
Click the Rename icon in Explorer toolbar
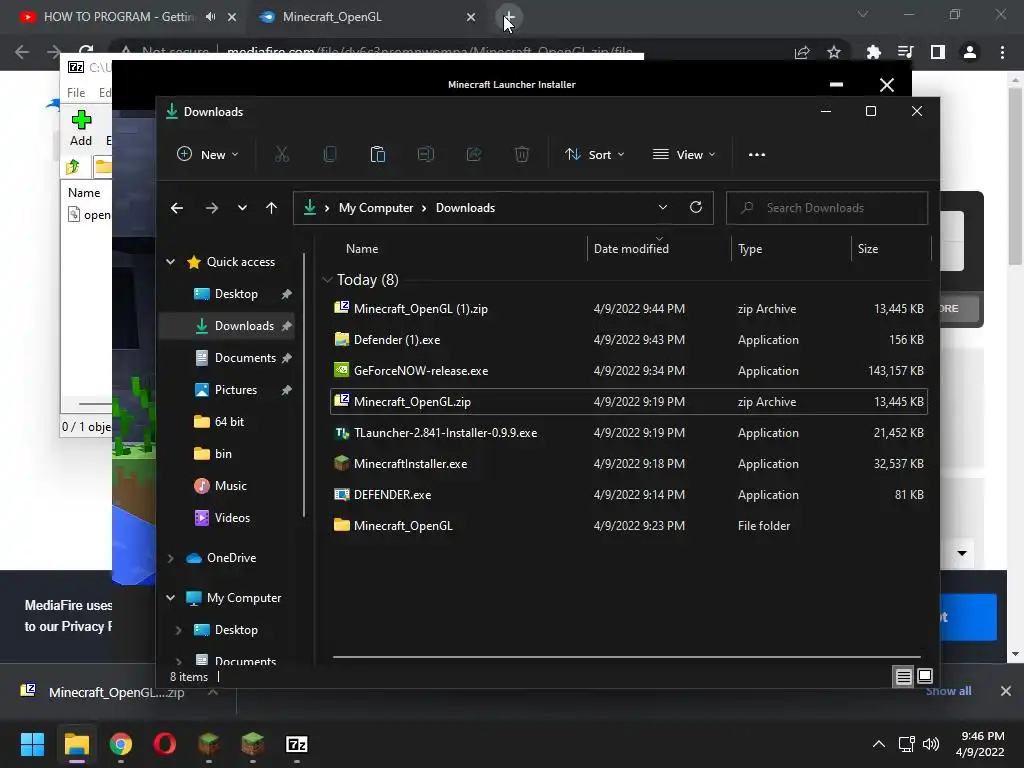(426, 155)
